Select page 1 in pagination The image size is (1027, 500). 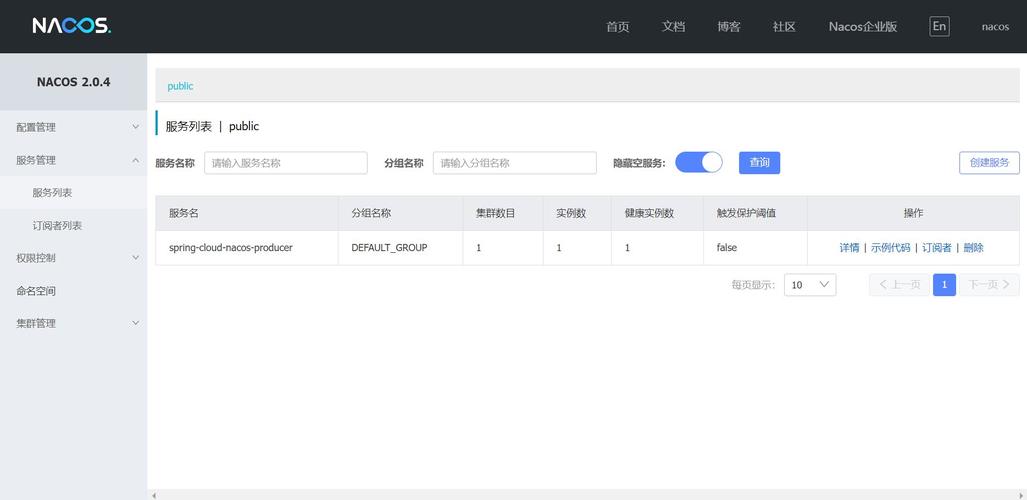point(944,284)
